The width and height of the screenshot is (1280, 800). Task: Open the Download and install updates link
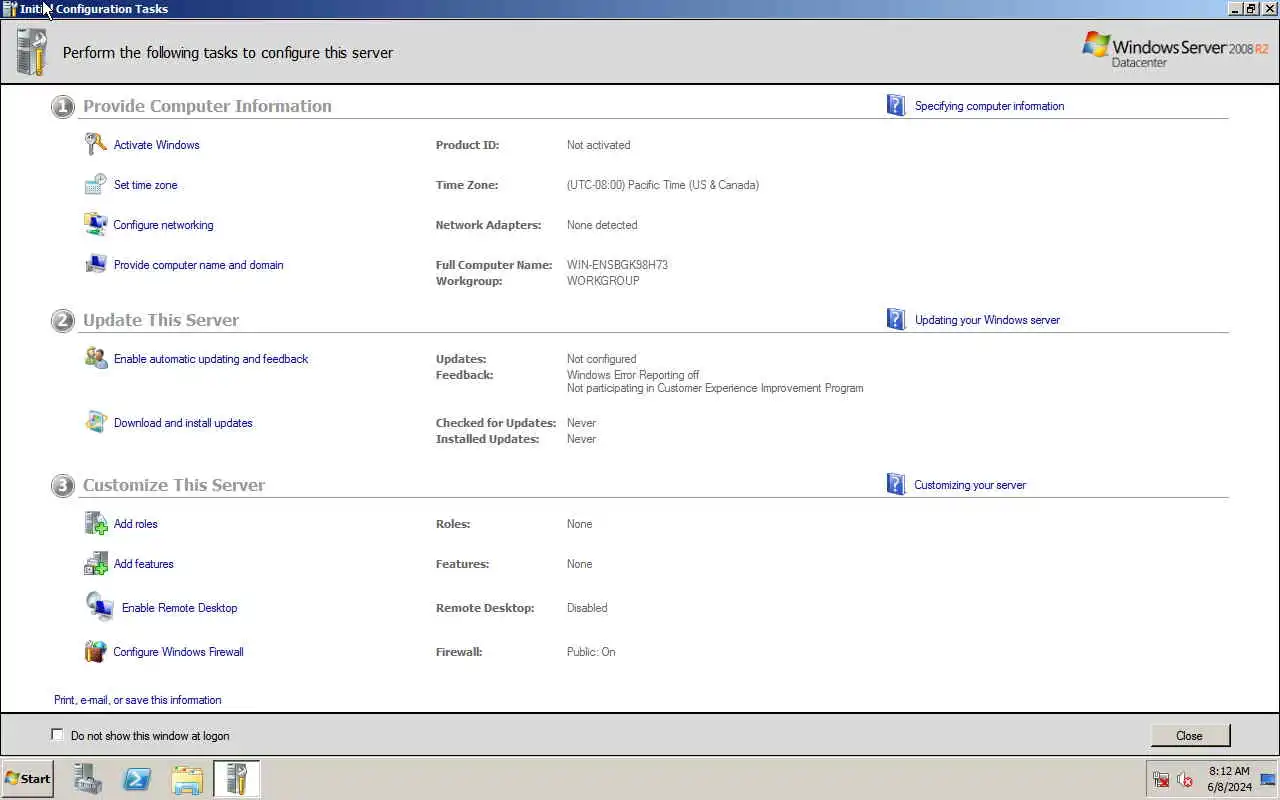[x=183, y=423]
